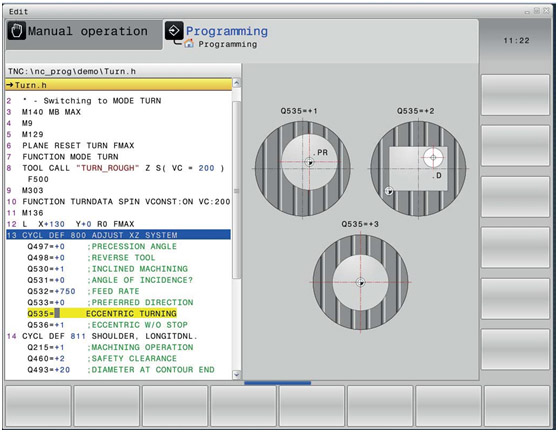This screenshot has width=558, height=432.
Task: Click the small house icon beside Programming
Action: coord(189,44)
